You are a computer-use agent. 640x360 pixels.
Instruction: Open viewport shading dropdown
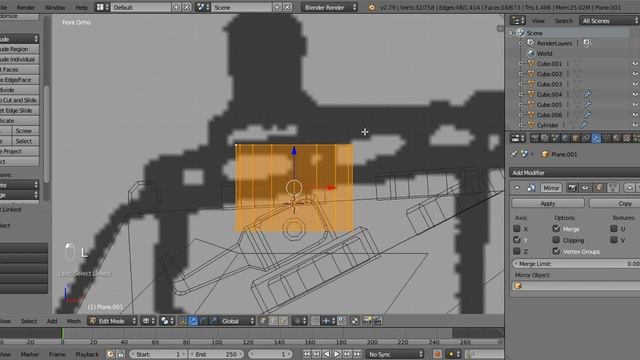point(148,321)
